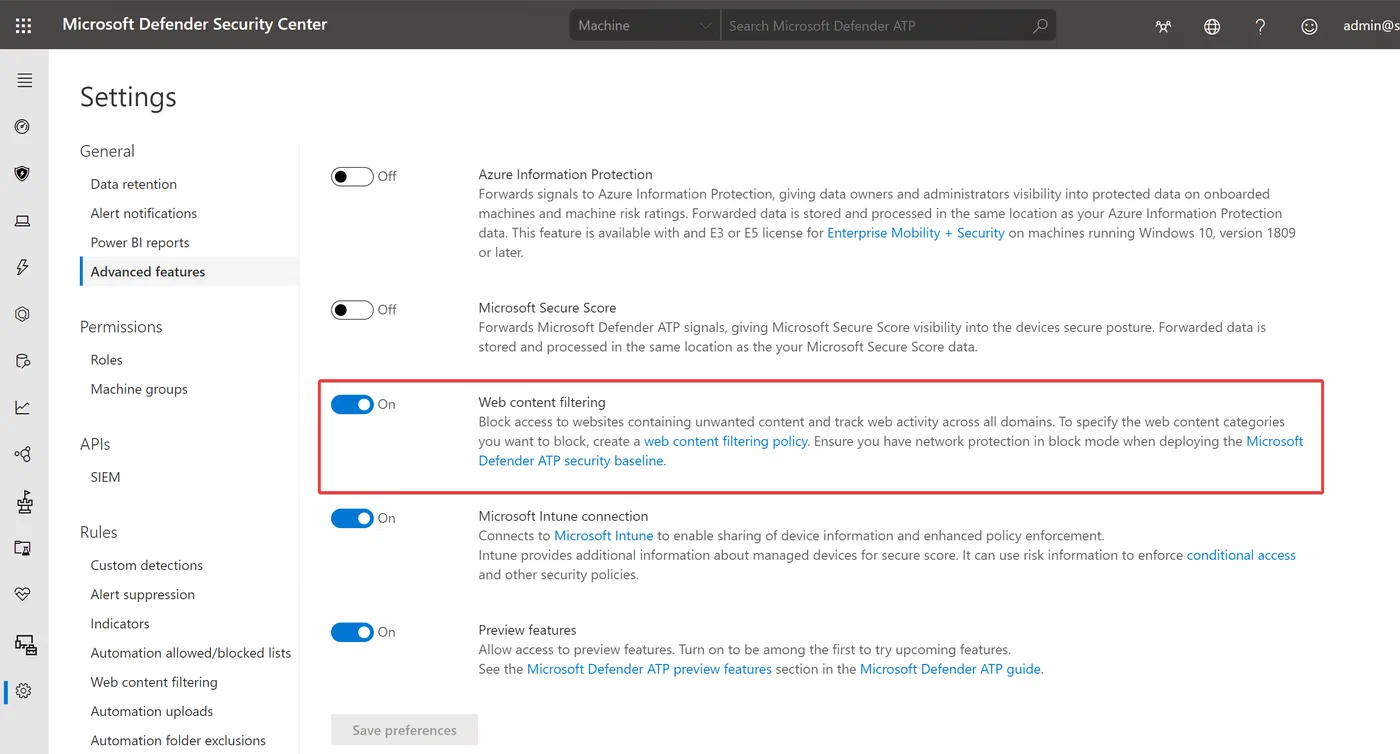Open the app launcher waffle icon
Screen dimensions: 1400x754
[x=24, y=25]
